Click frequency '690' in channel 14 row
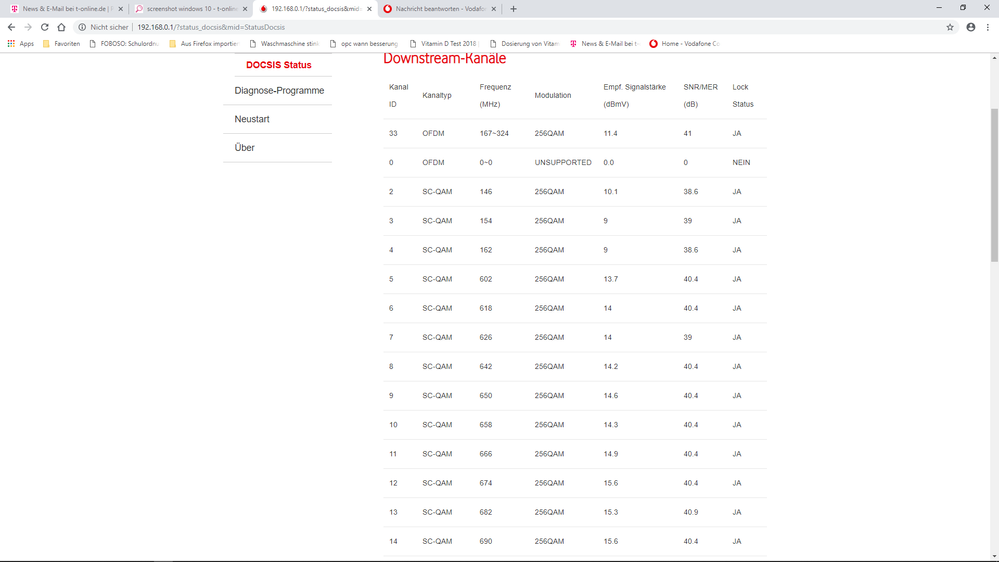Screen dimensions: 999x562 pyautogui.click(x=485, y=542)
